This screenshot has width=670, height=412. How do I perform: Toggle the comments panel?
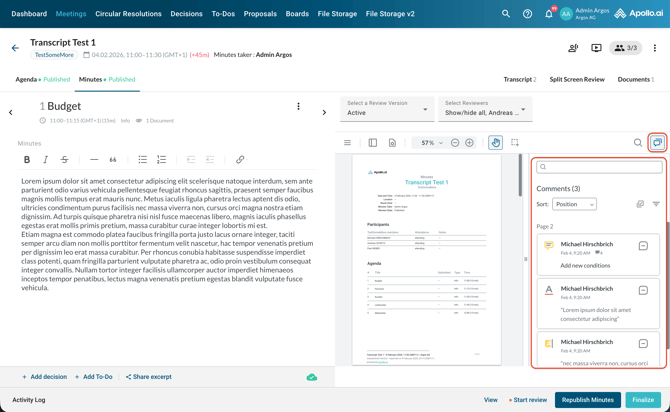pos(657,143)
